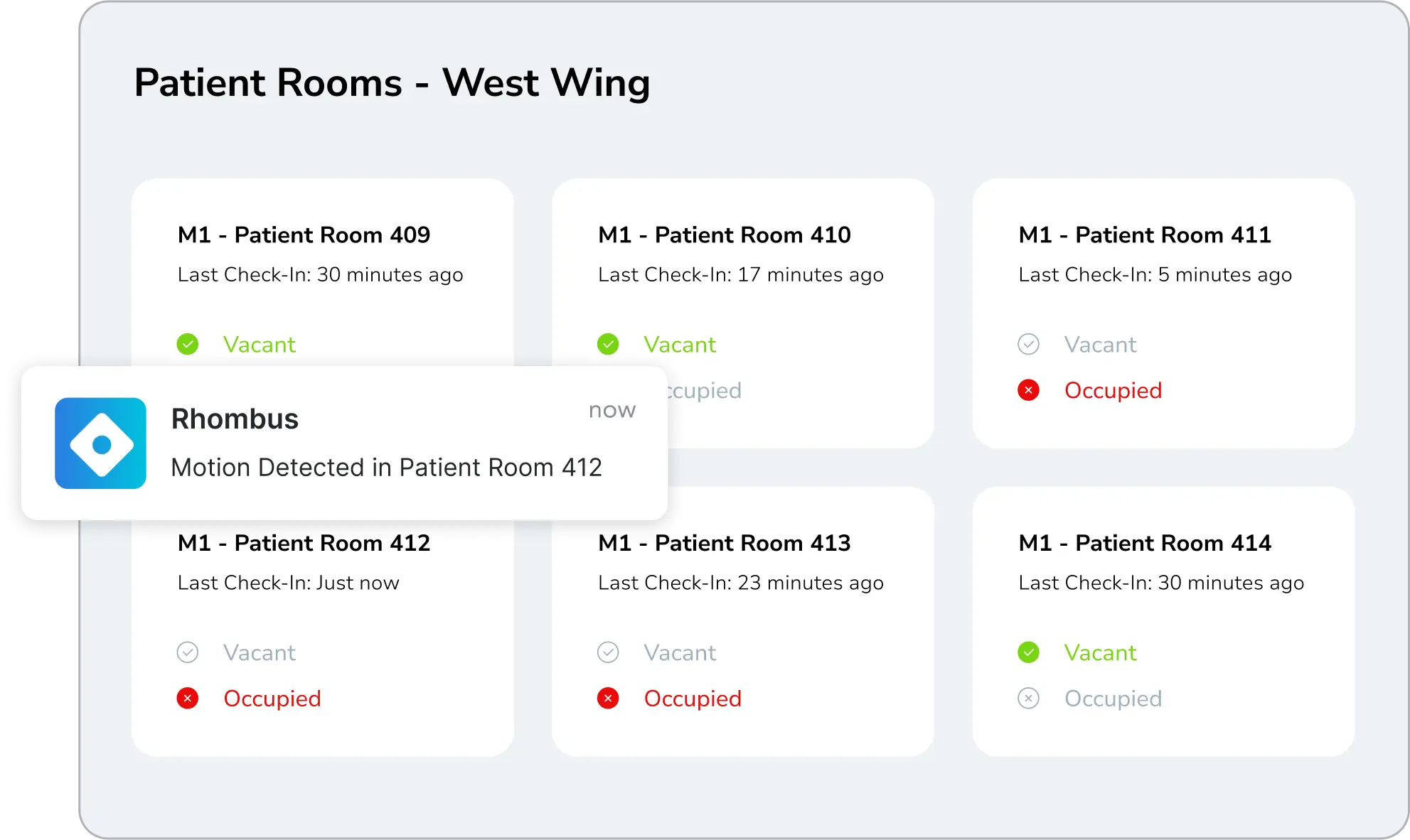Viewport: 1410px width, 840px height.
Task: Toggle the Vacant status for Room 412
Action: (x=188, y=652)
